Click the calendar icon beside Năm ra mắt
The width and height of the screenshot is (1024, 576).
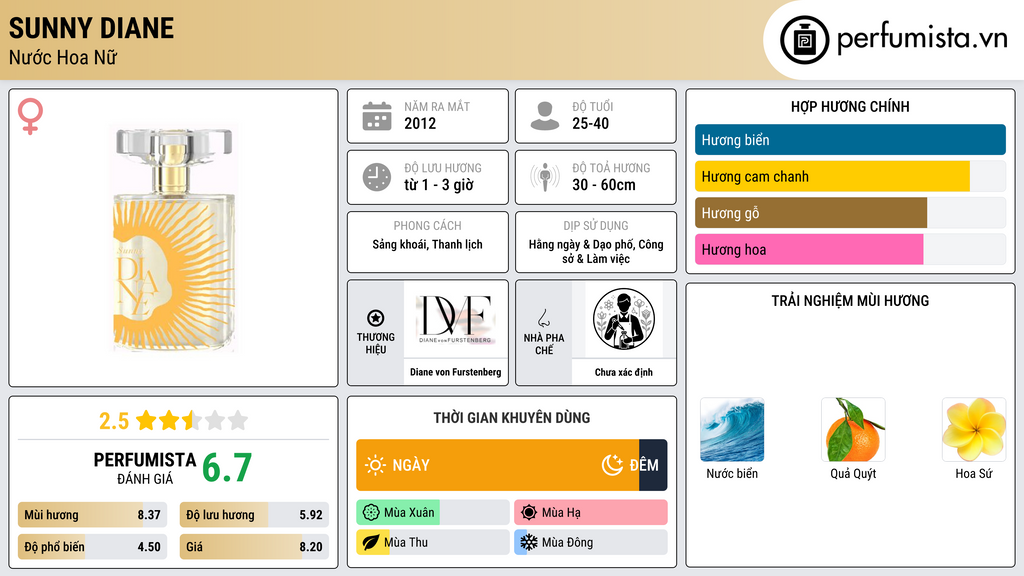[377, 116]
